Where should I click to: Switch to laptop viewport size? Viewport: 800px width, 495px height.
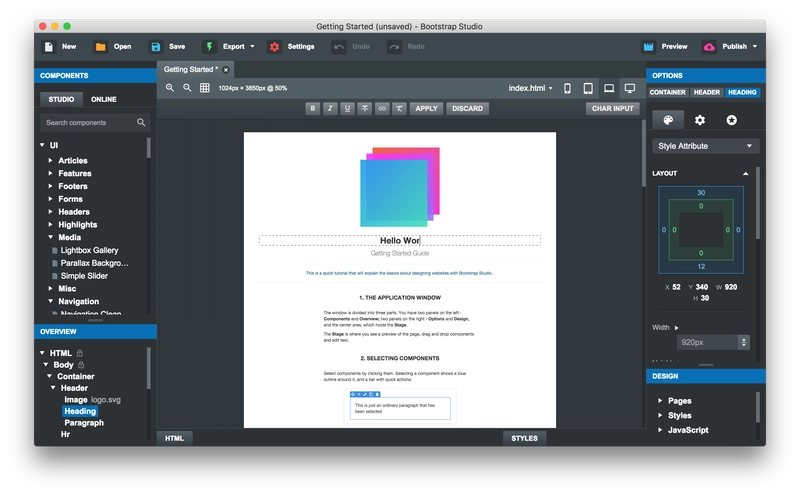pos(609,88)
